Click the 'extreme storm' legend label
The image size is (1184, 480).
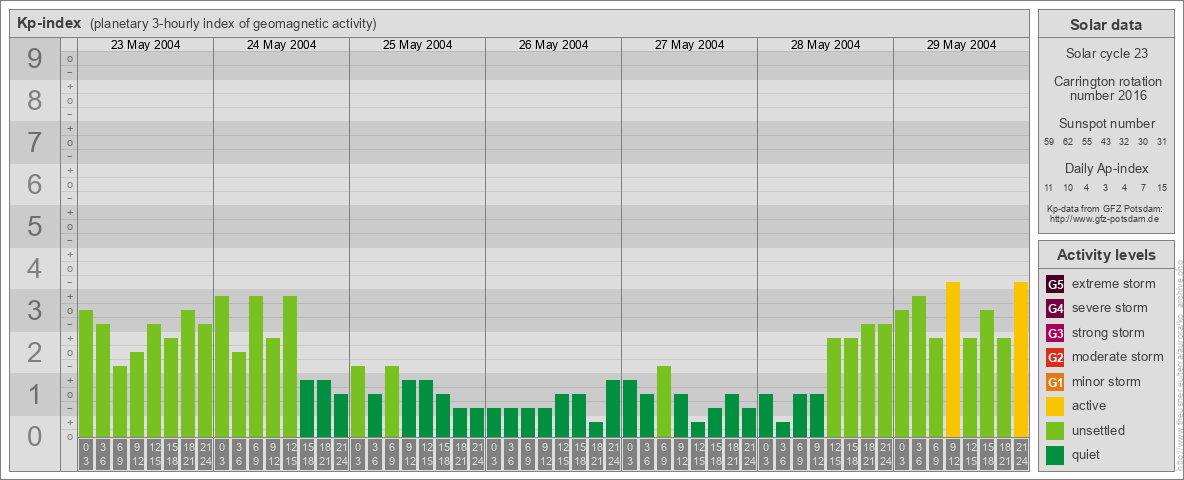tap(1114, 284)
